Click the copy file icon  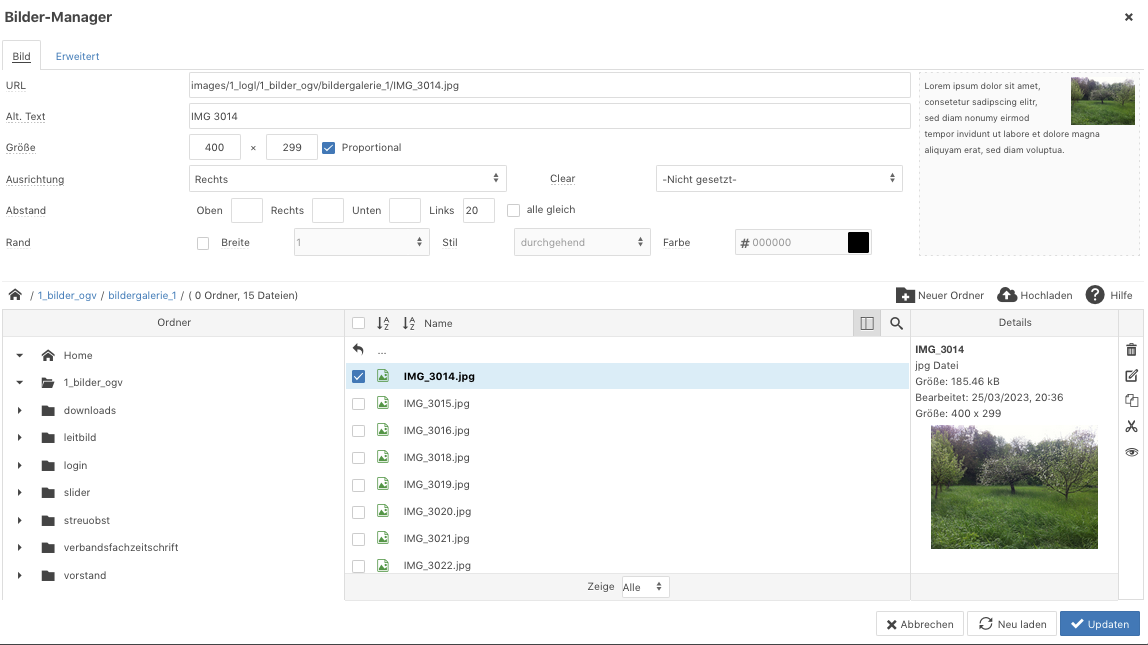(x=1131, y=401)
